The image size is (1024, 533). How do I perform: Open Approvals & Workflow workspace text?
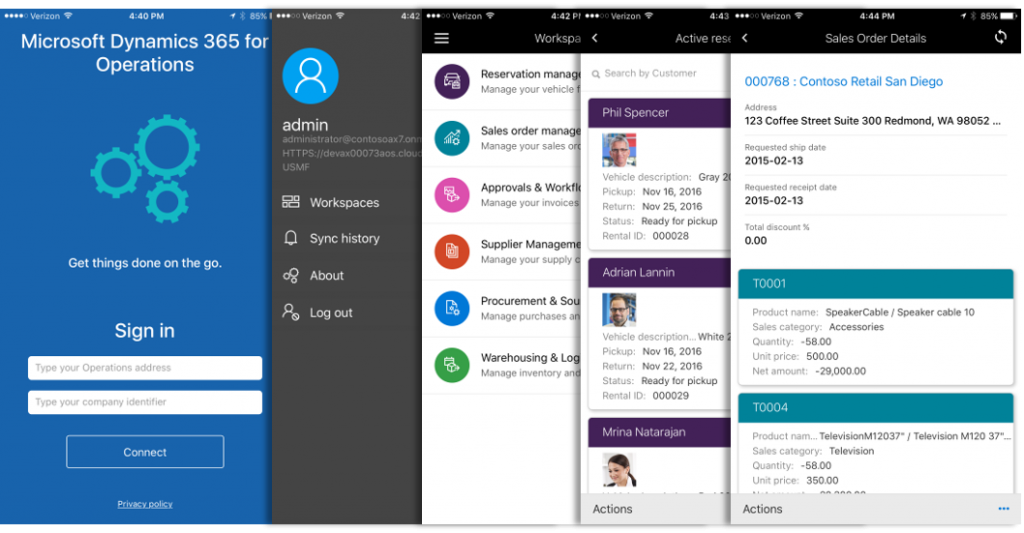coord(530,187)
